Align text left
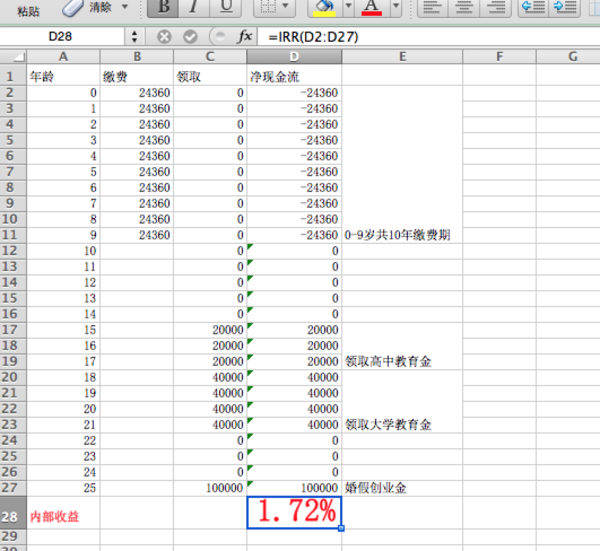This screenshot has width=600, height=551. [x=432, y=7]
